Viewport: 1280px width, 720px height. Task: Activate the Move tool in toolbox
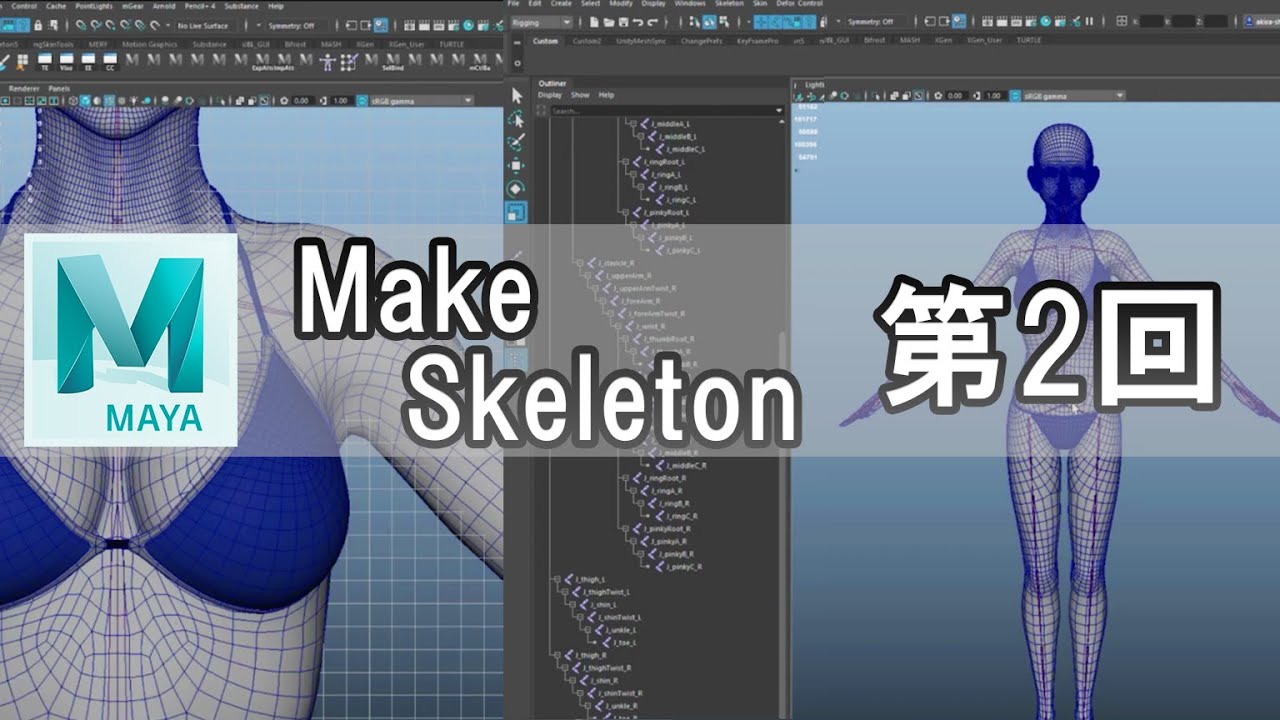pos(516,165)
